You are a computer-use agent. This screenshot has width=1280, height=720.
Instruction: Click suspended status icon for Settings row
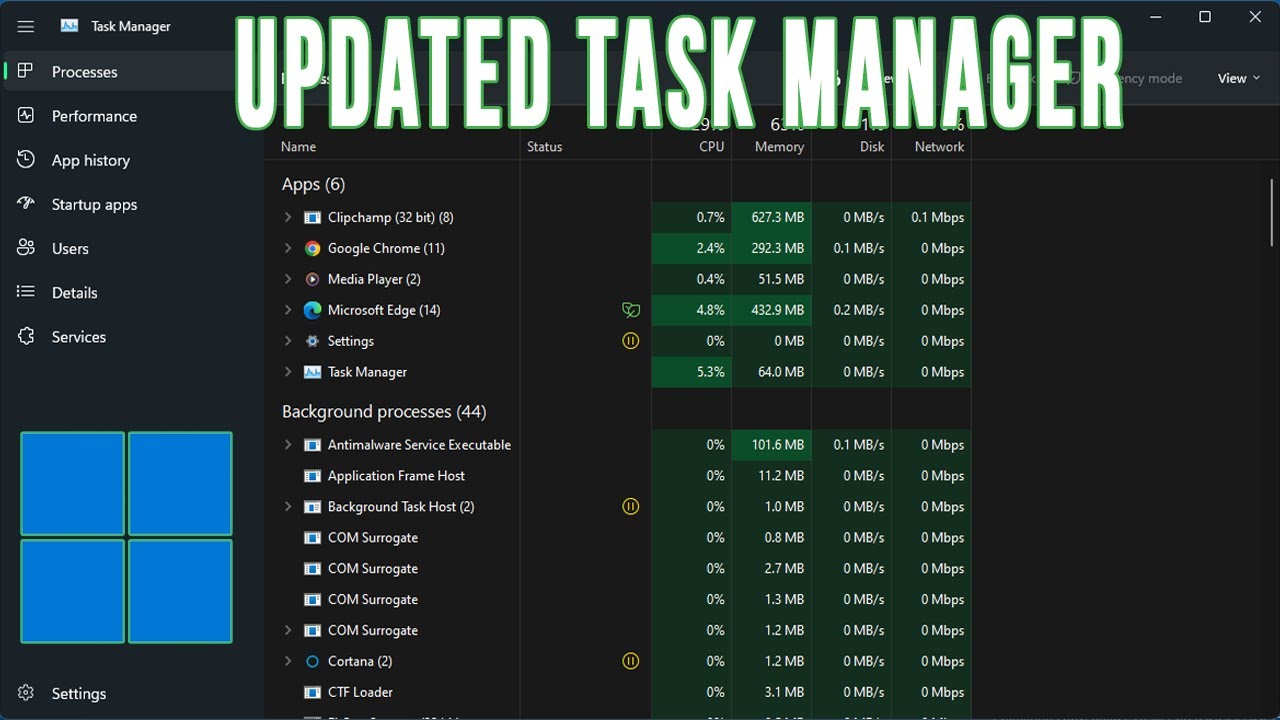pyautogui.click(x=630, y=340)
